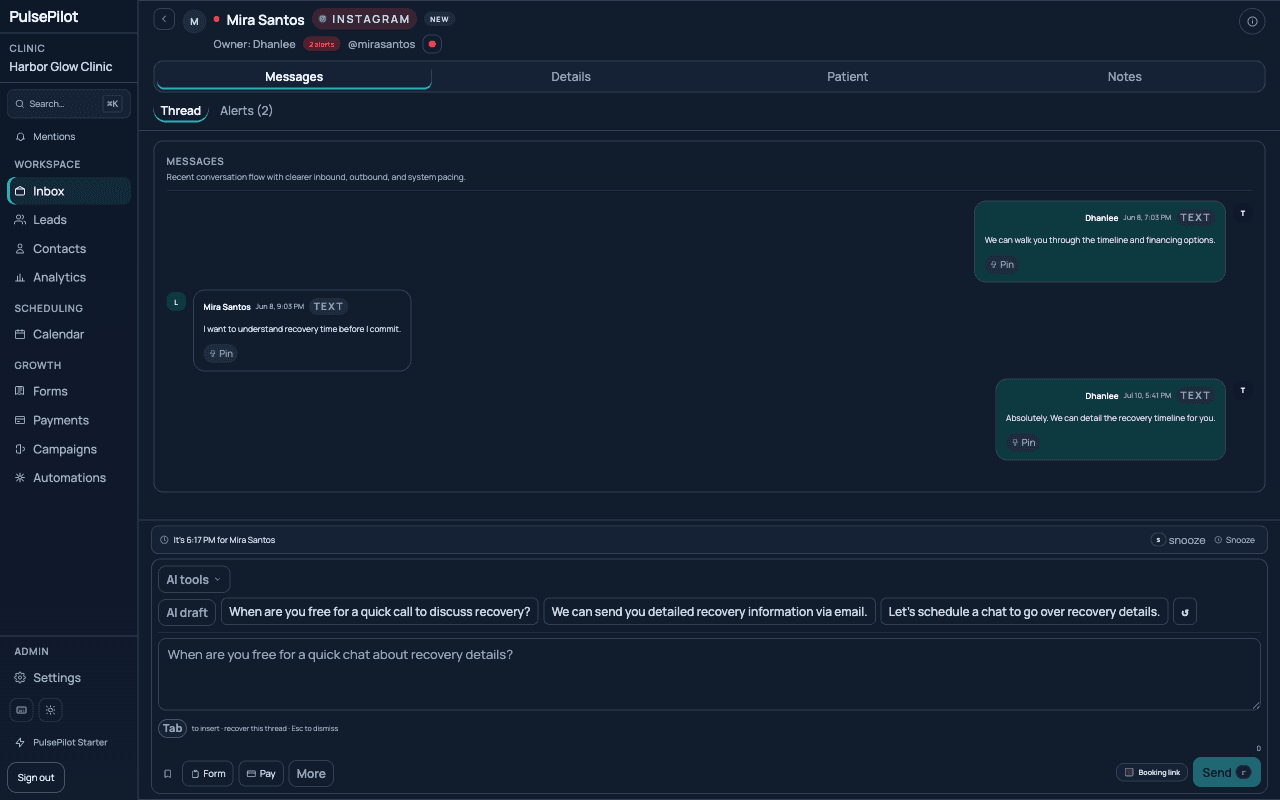Open the More actions menu
The image size is (1280, 800).
(311, 774)
